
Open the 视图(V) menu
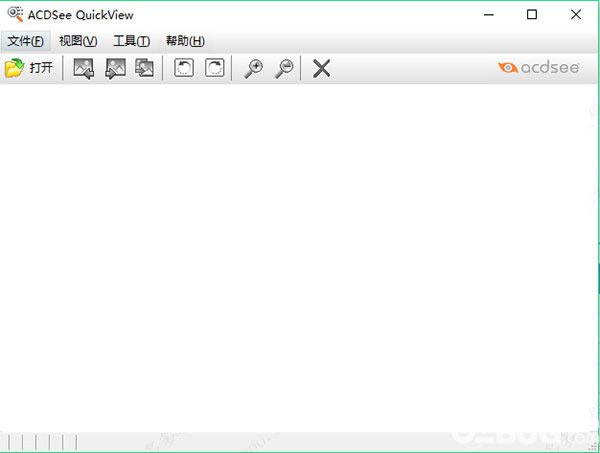[78, 41]
